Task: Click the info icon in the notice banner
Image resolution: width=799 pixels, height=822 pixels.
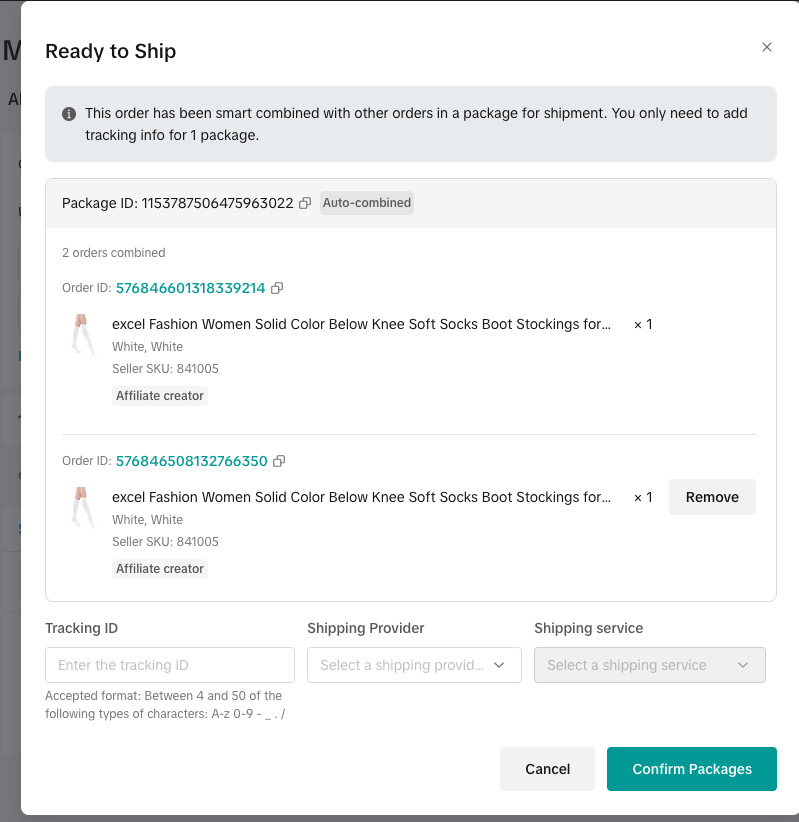Action: click(69, 114)
